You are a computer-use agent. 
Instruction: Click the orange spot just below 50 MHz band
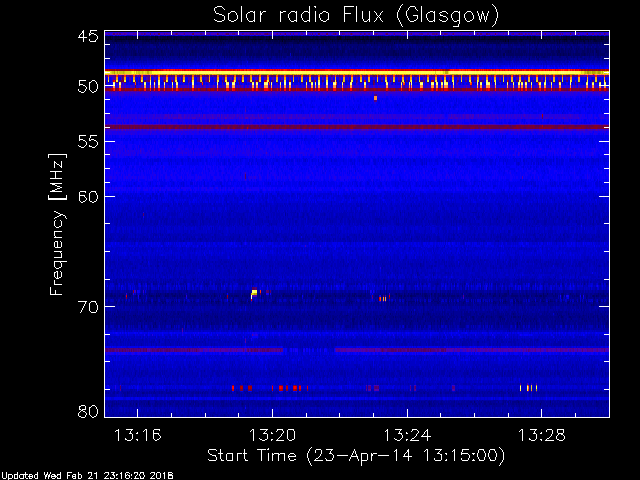pos(376,98)
